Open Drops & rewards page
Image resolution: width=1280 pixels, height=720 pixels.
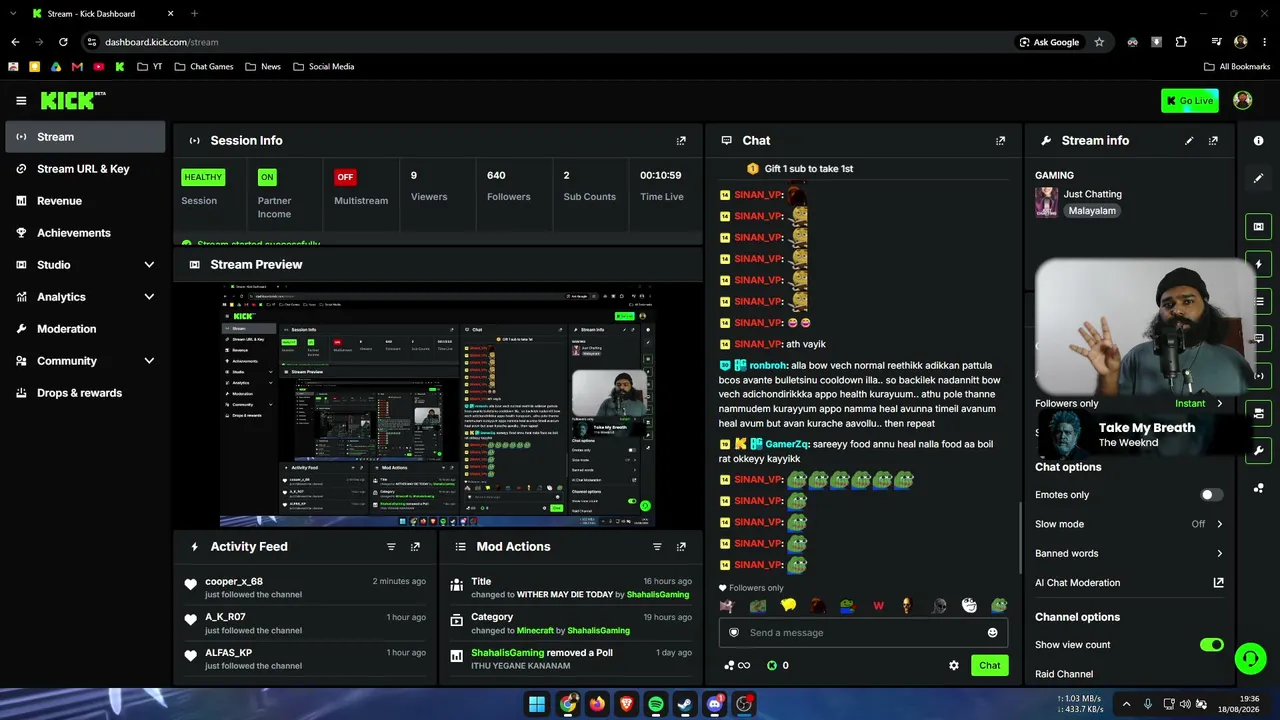tap(85, 393)
